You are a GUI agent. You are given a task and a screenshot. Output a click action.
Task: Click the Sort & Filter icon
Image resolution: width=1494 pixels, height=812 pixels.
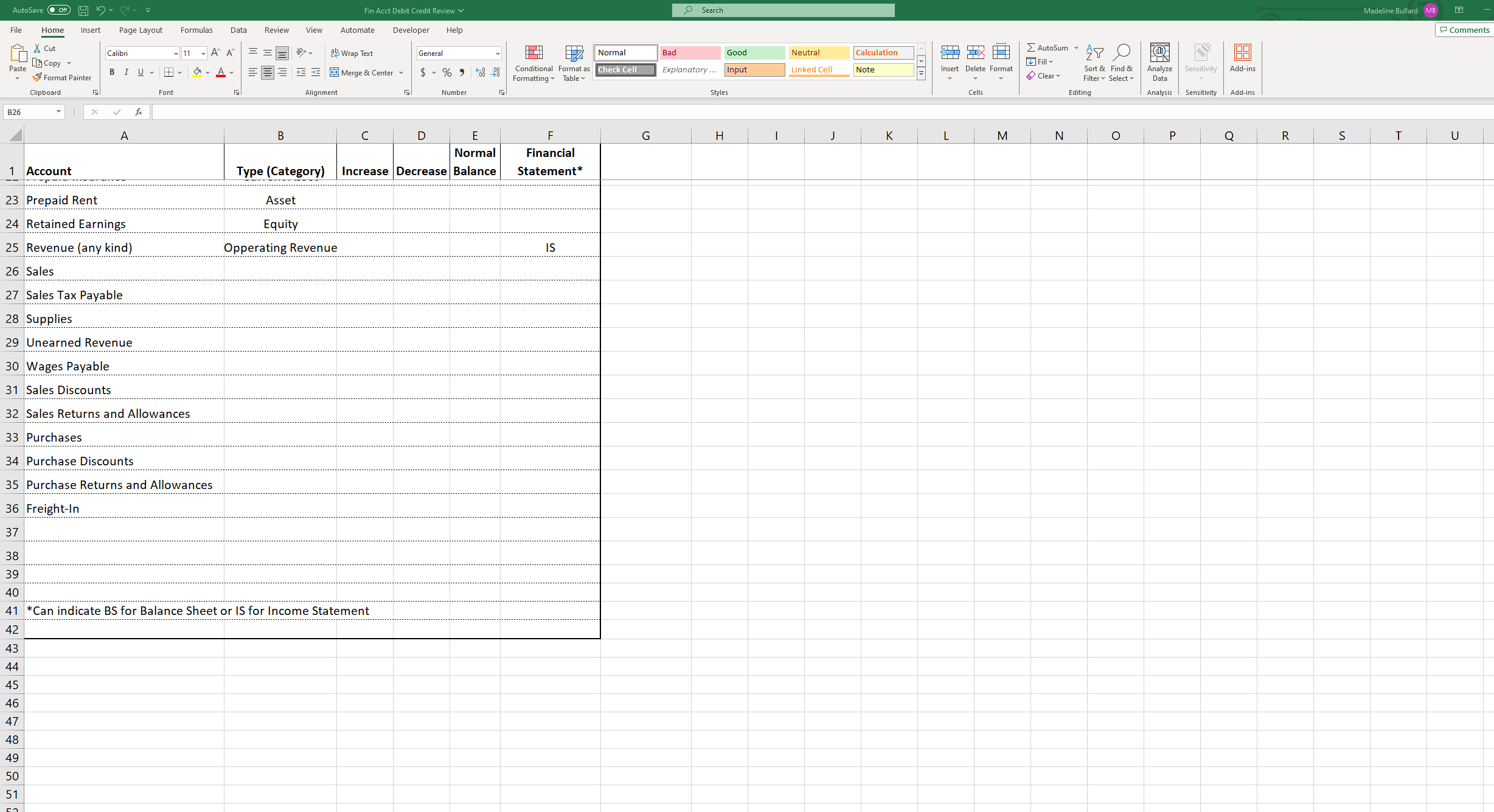1094,63
